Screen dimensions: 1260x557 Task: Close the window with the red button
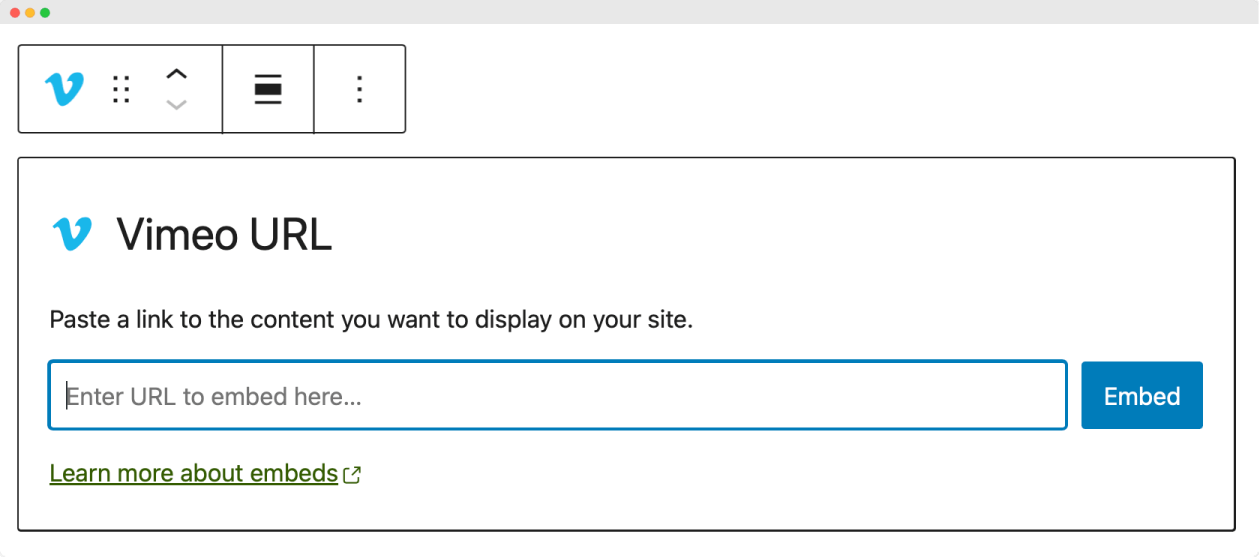coord(15,12)
